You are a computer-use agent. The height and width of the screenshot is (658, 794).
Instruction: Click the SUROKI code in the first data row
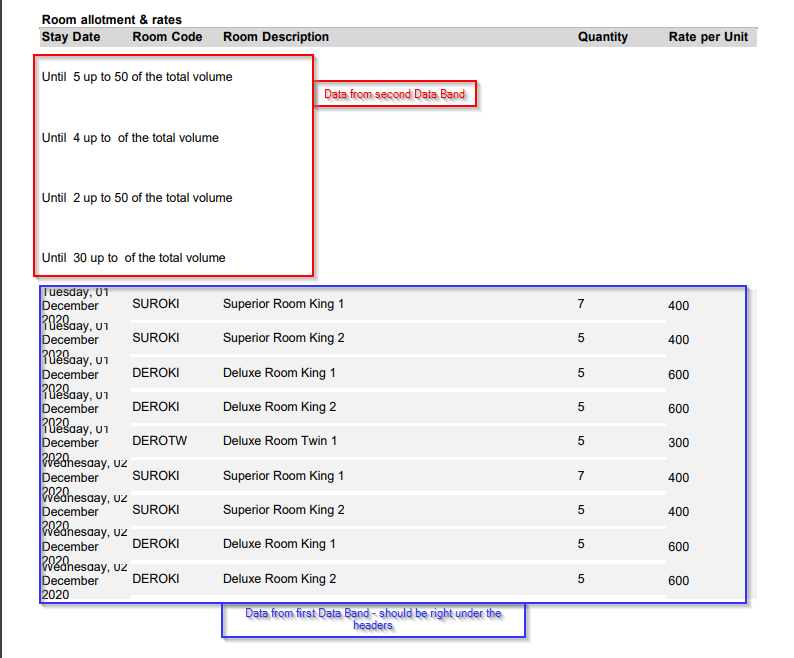155,304
